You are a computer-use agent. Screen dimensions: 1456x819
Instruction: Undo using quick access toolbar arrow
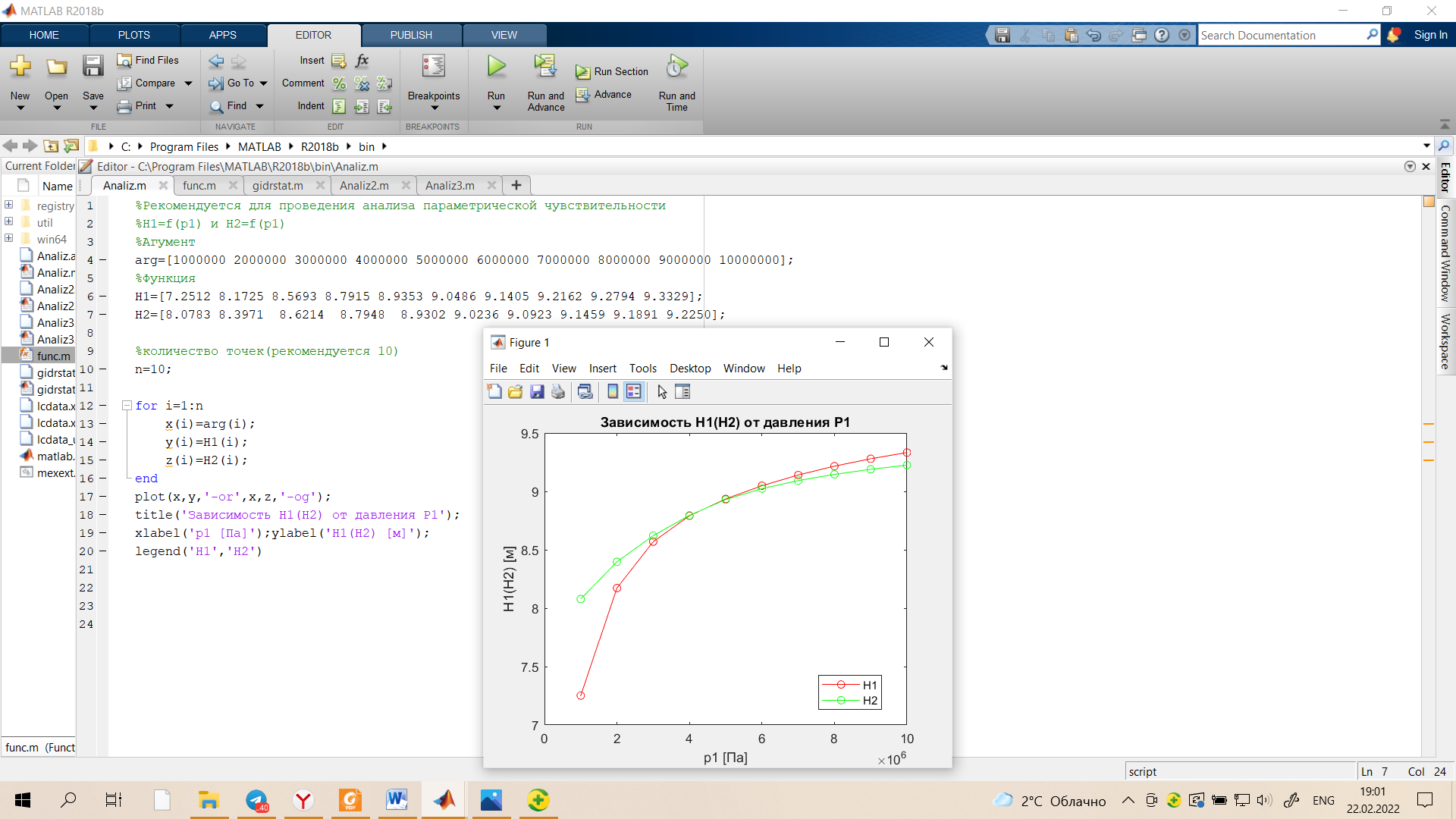point(1094,35)
